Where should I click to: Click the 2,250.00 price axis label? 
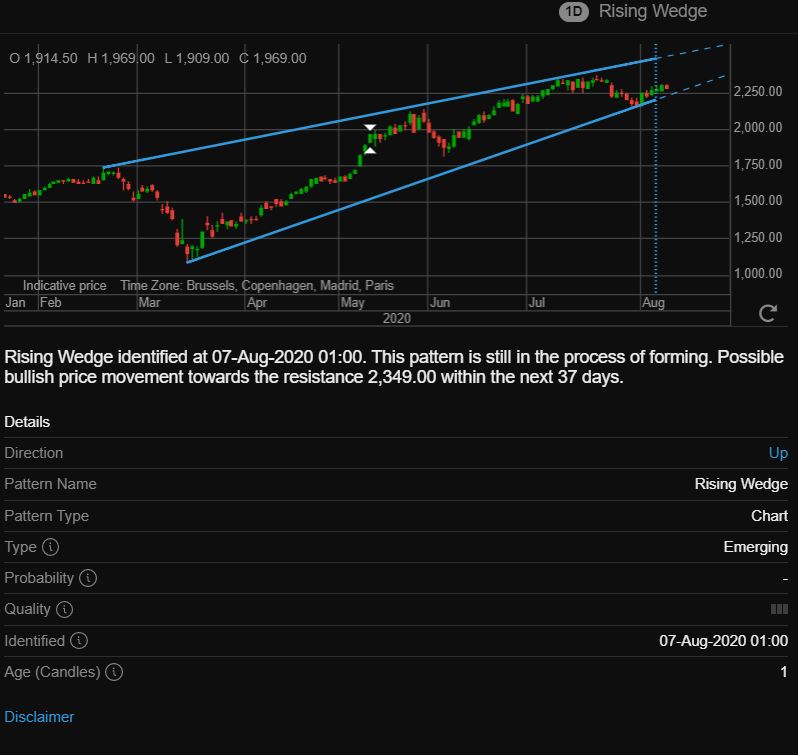758,91
